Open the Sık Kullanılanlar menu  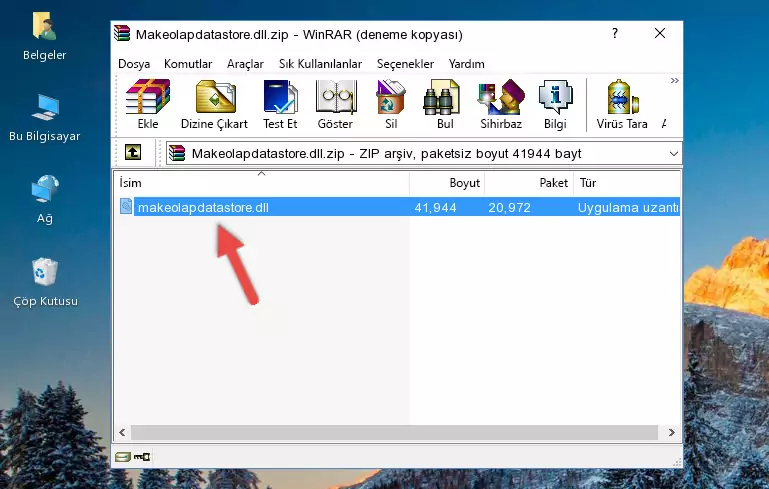(320, 64)
